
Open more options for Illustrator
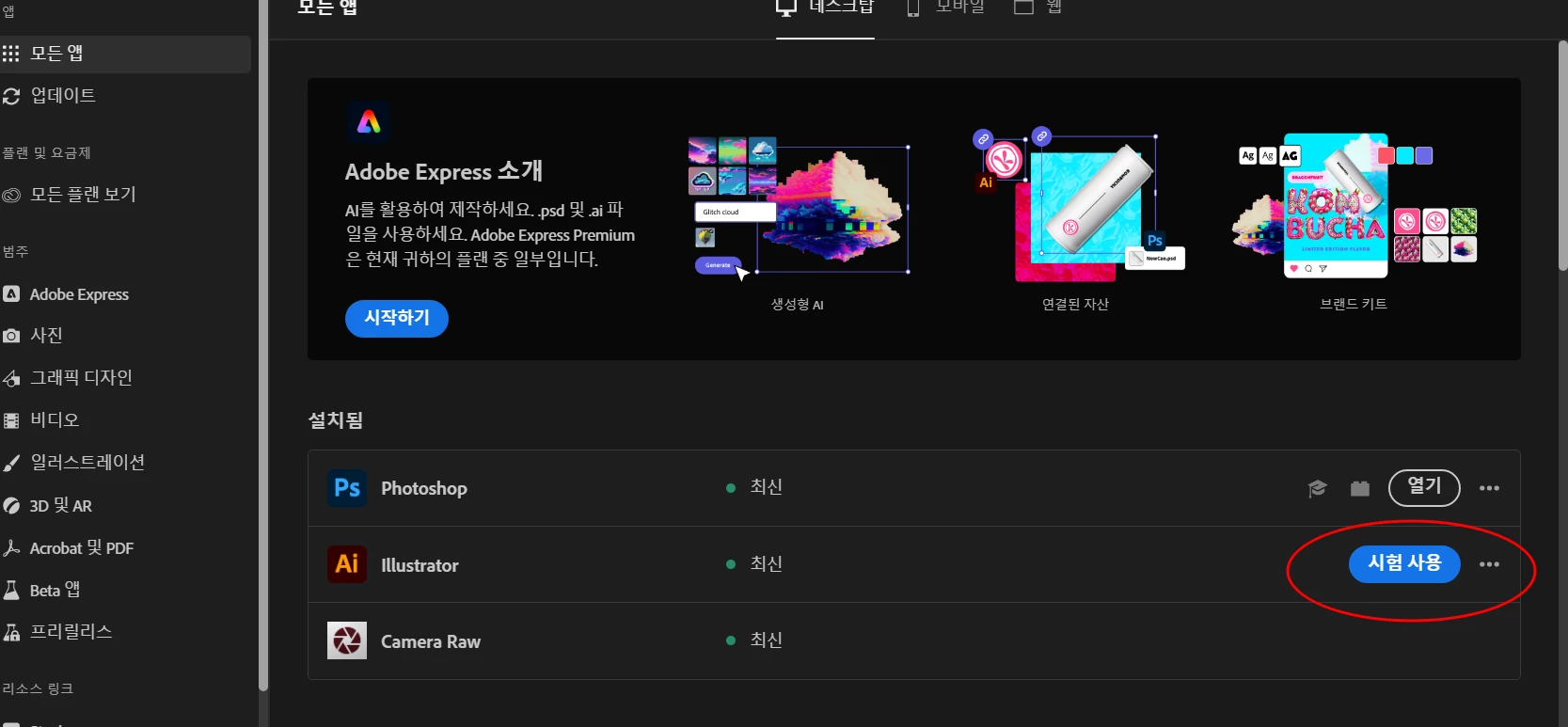1489,564
